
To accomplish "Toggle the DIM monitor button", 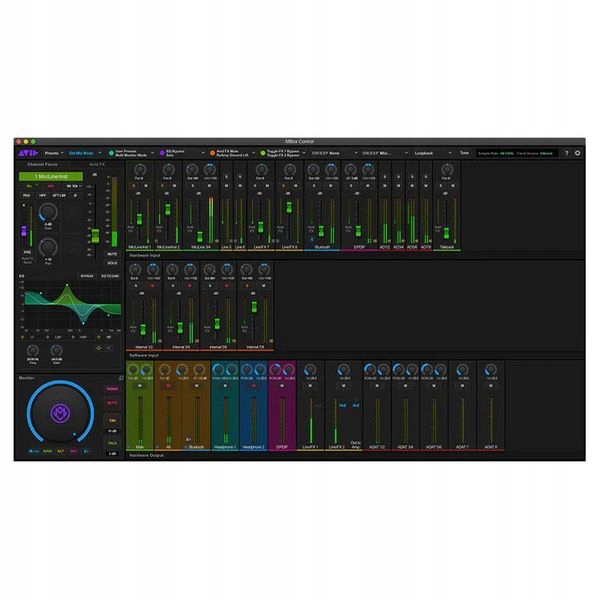I will pyautogui.click(x=112, y=420).
